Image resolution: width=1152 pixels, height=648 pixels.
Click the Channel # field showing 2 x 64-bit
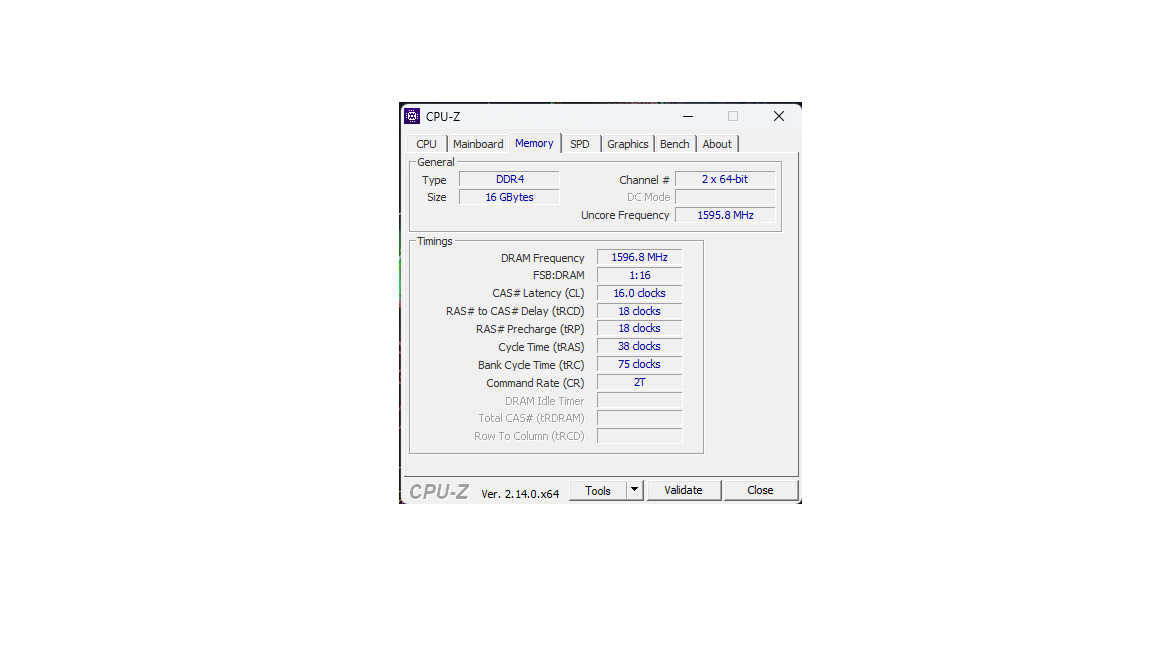point(725,179)
